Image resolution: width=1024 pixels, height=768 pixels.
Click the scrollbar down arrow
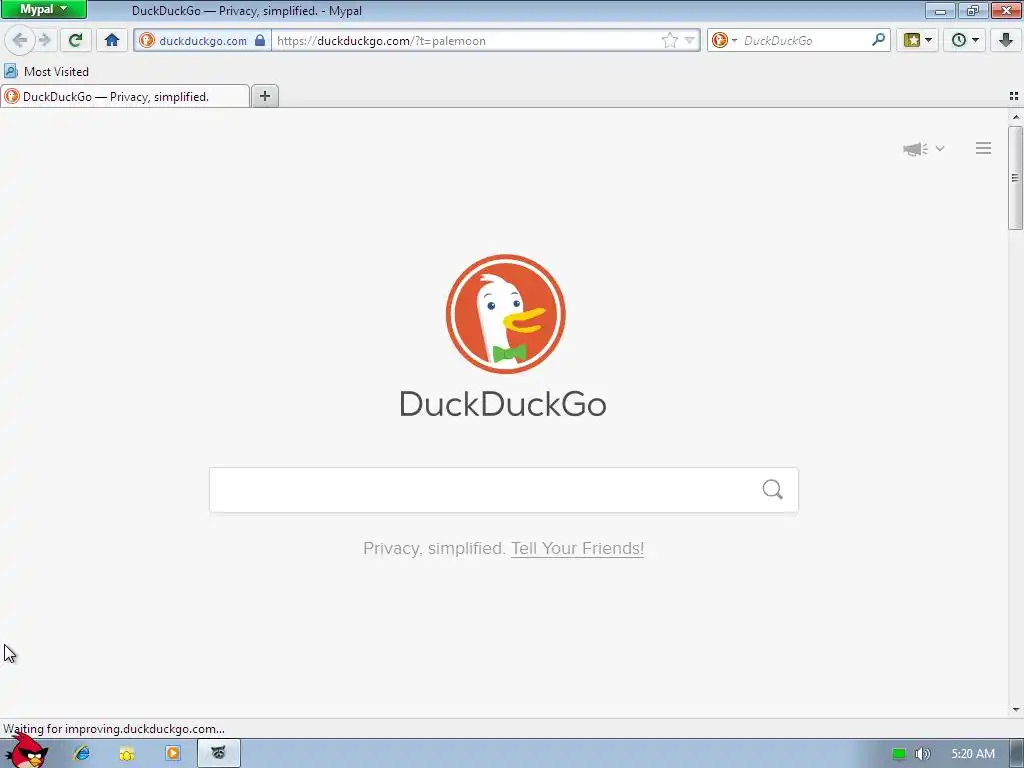(x=1015, y=710)
